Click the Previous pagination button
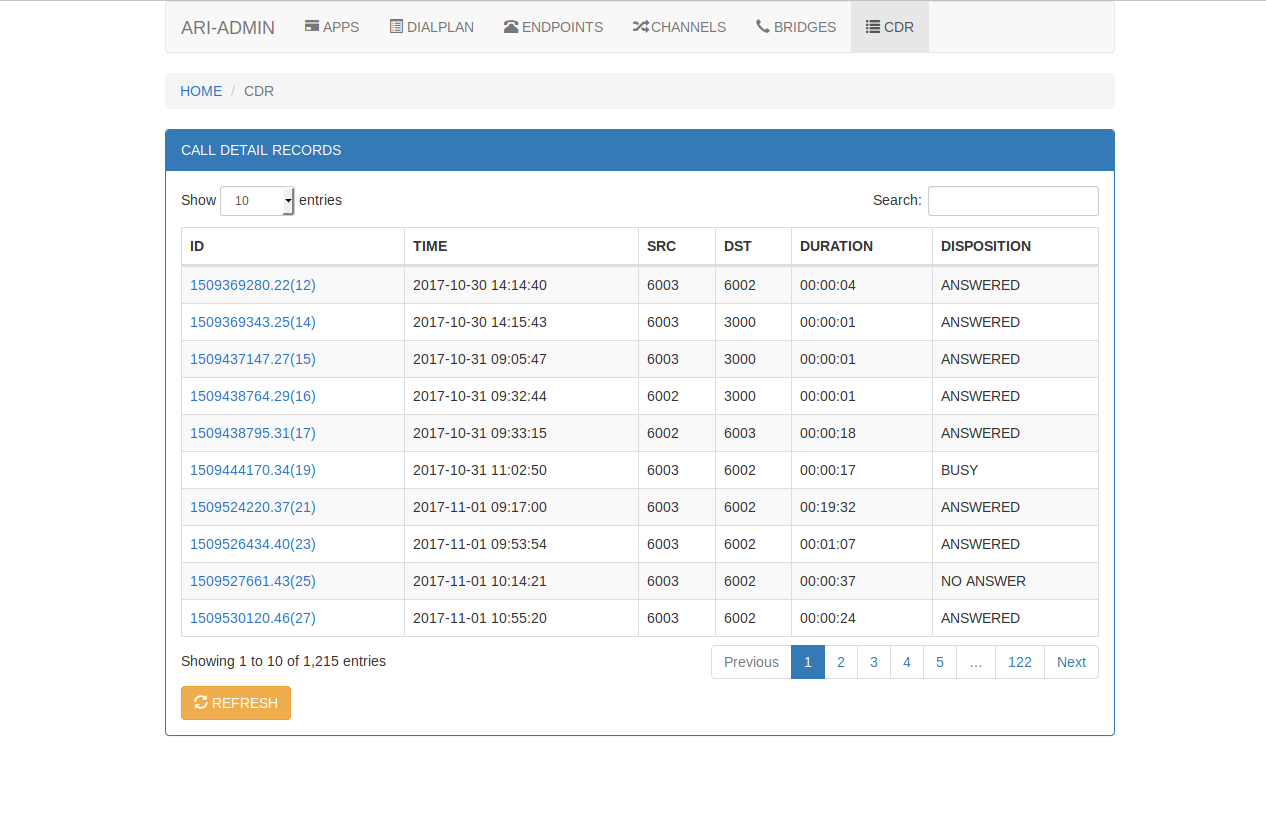This screenshot has height=823, width=1266. click(751, 662)
